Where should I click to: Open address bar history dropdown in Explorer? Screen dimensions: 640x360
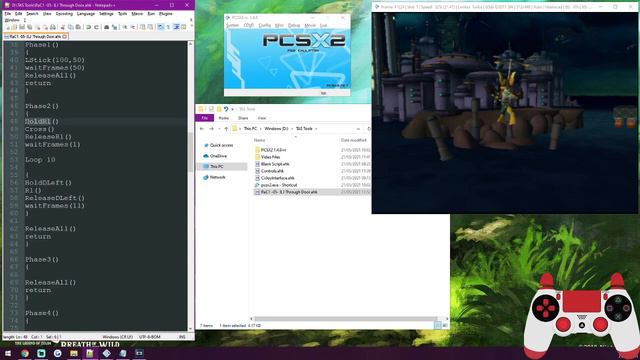[358, 129]
